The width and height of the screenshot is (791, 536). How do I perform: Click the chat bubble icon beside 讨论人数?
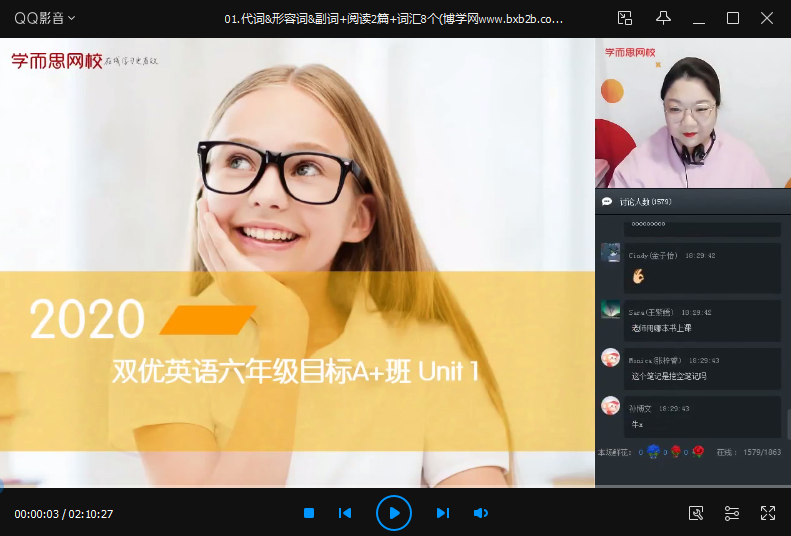(606, 201)
